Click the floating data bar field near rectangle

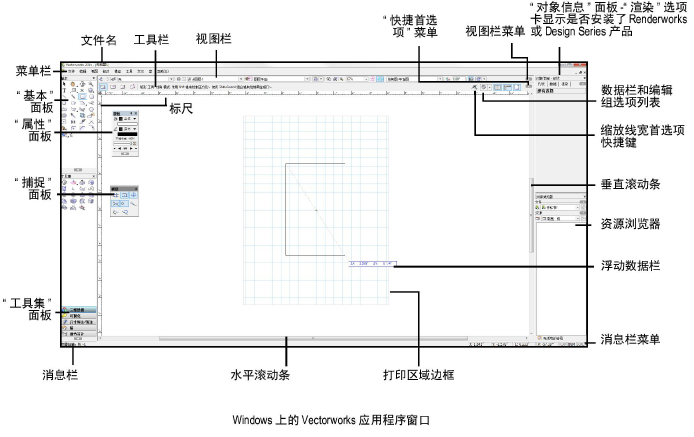click(x=373, y=263)
